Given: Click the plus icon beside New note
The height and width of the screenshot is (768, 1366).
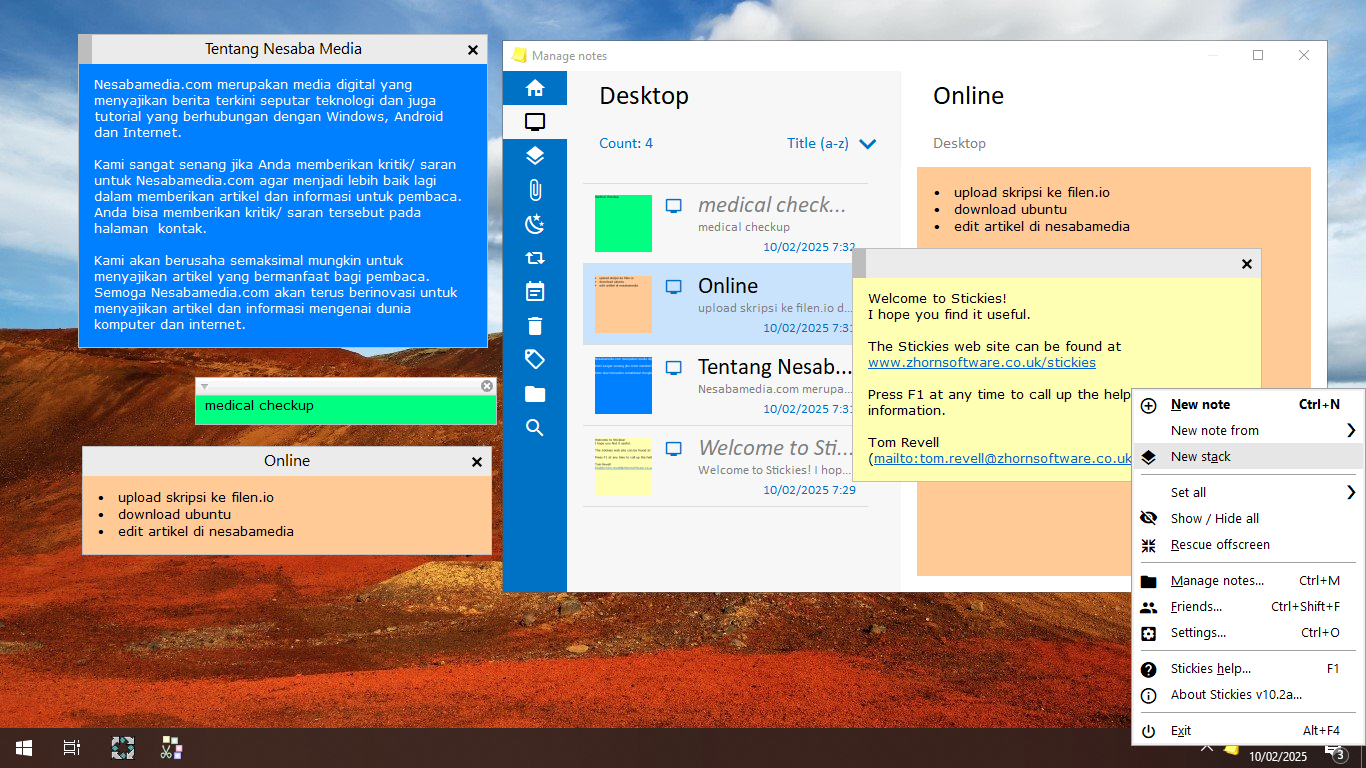Looking at the screenshot, I should (1149, 405).
